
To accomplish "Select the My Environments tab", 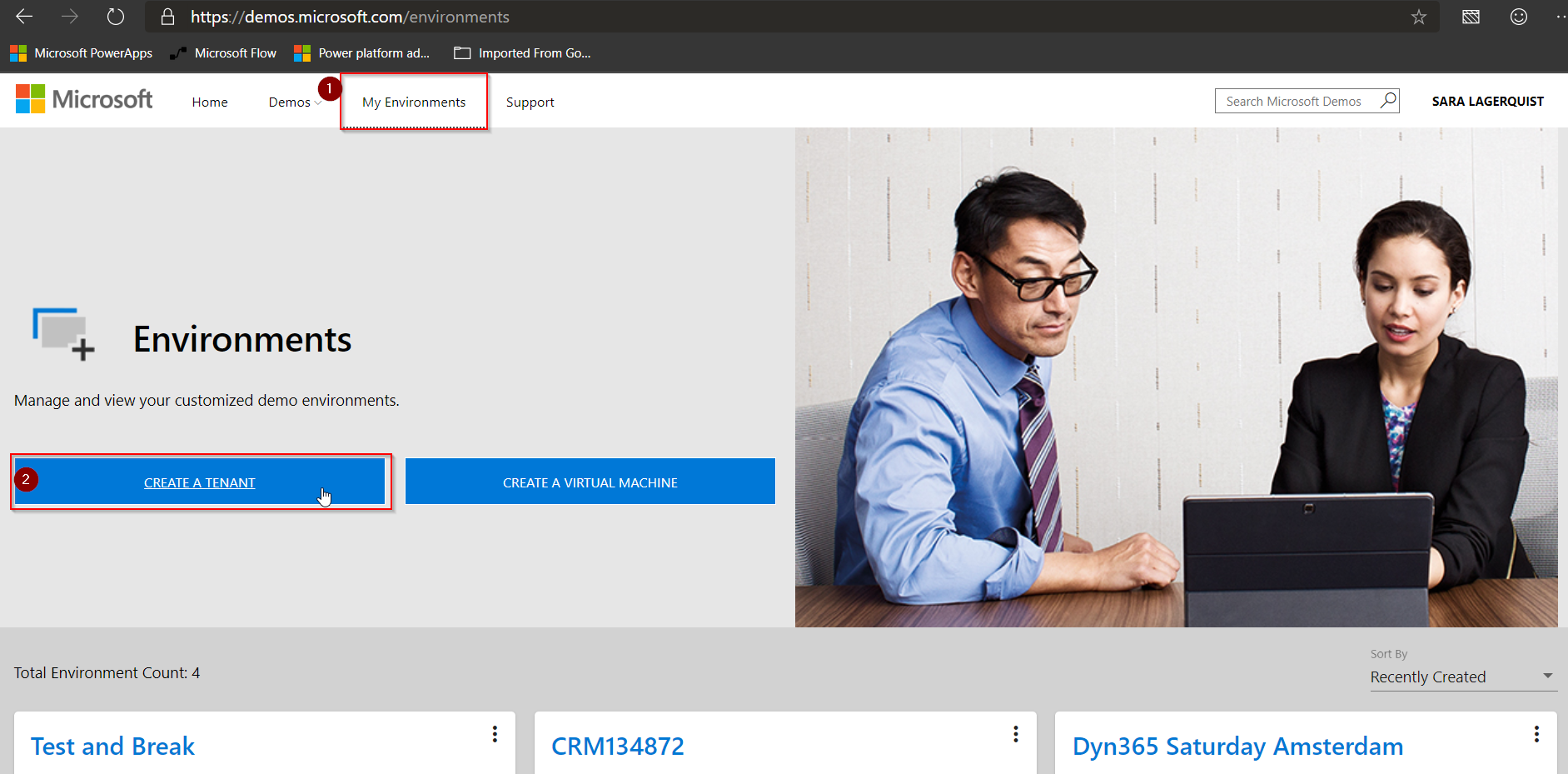I will (414, 102).
